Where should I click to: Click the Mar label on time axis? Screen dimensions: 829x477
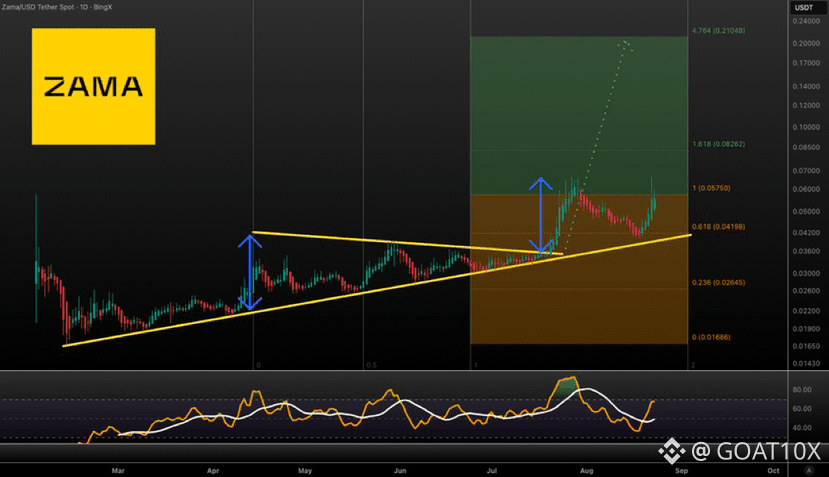[118, 471]
